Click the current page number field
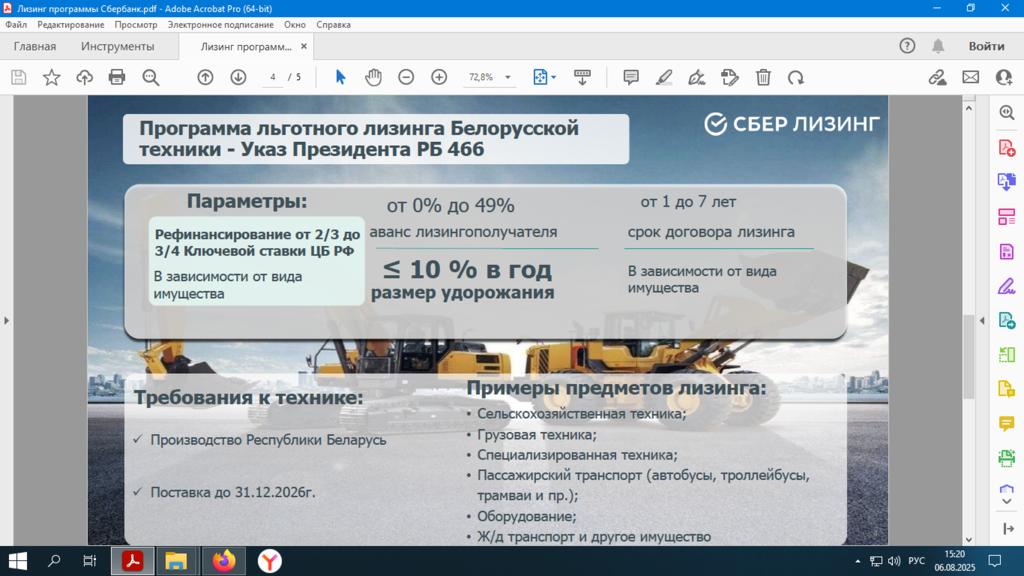The height and width of the screenshot is (576, 1024). (273, 77)
